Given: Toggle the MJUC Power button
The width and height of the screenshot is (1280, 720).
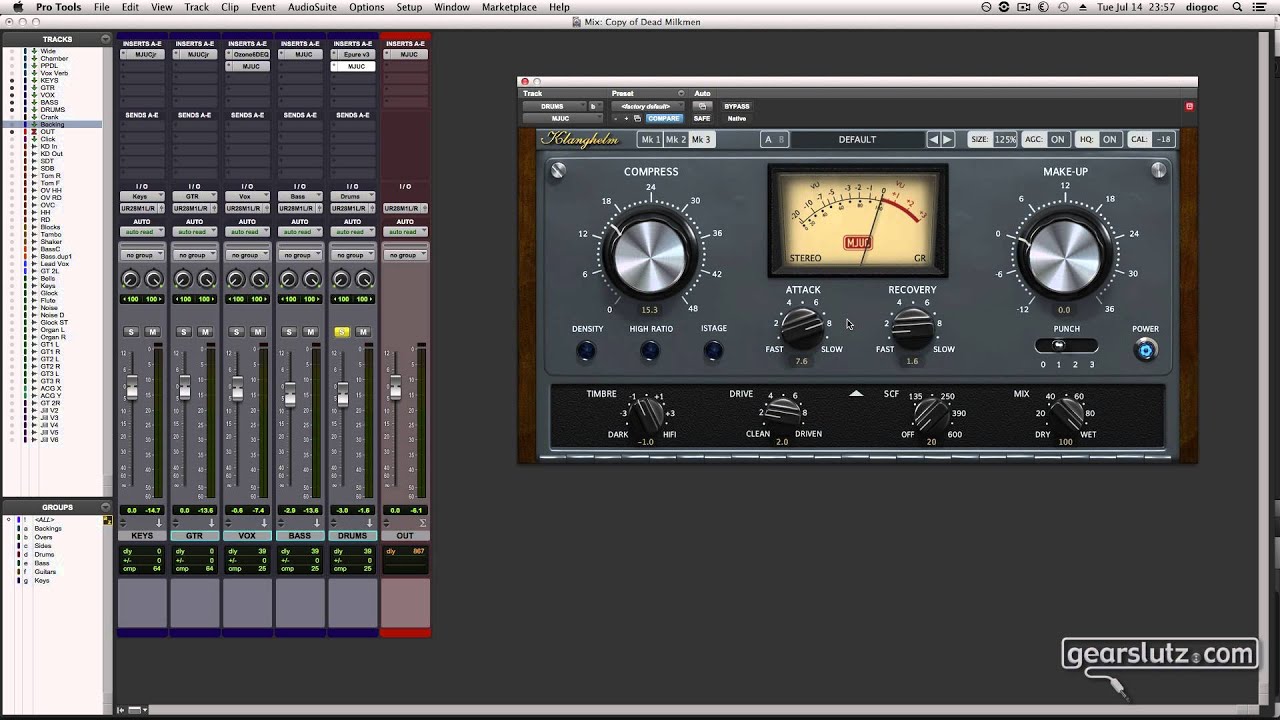Looking at the screenshot, I should point(1146,349).
